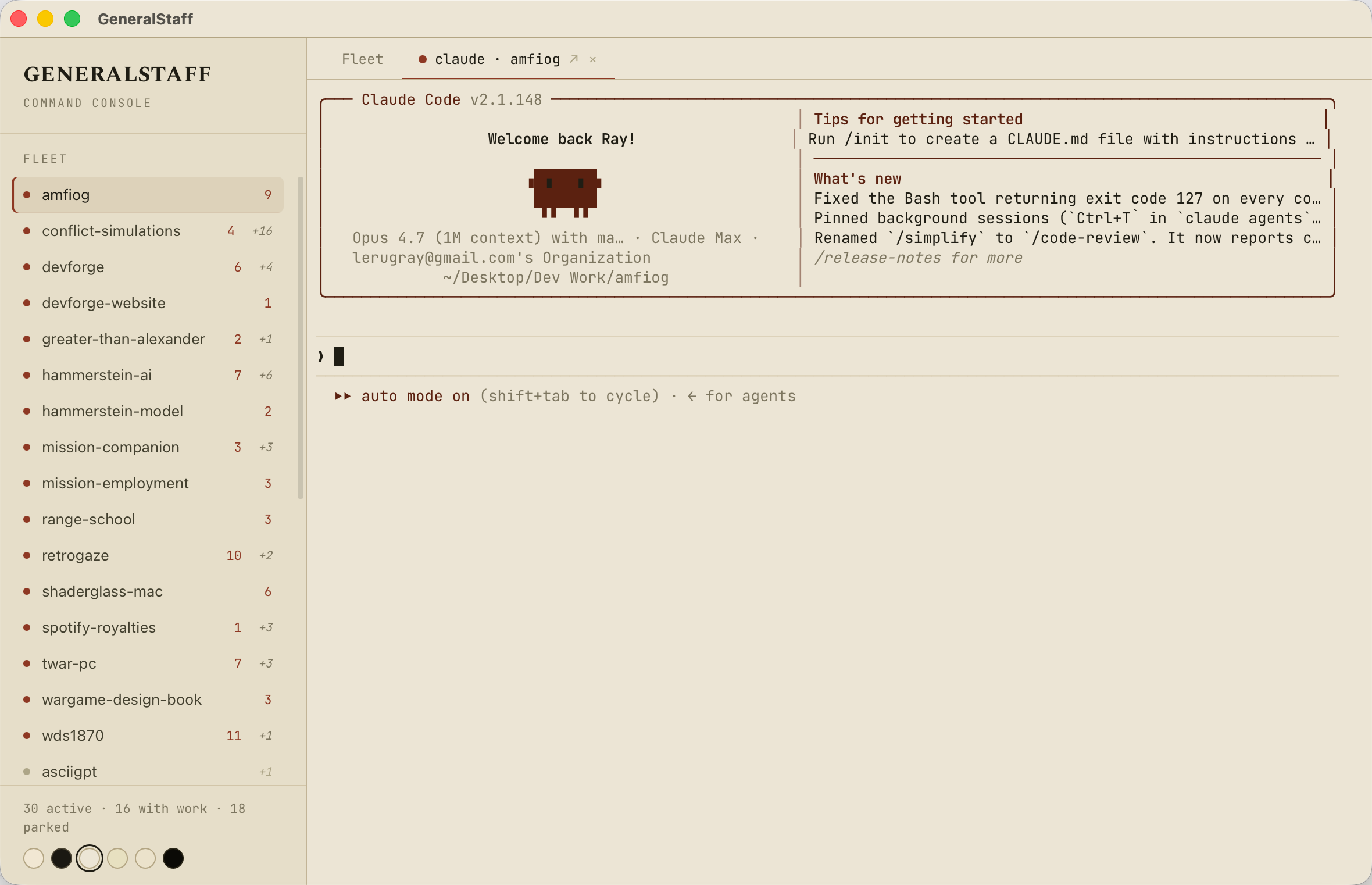Click the +4 badge on devforge
1372x885 pixels.
coord(266,267)
